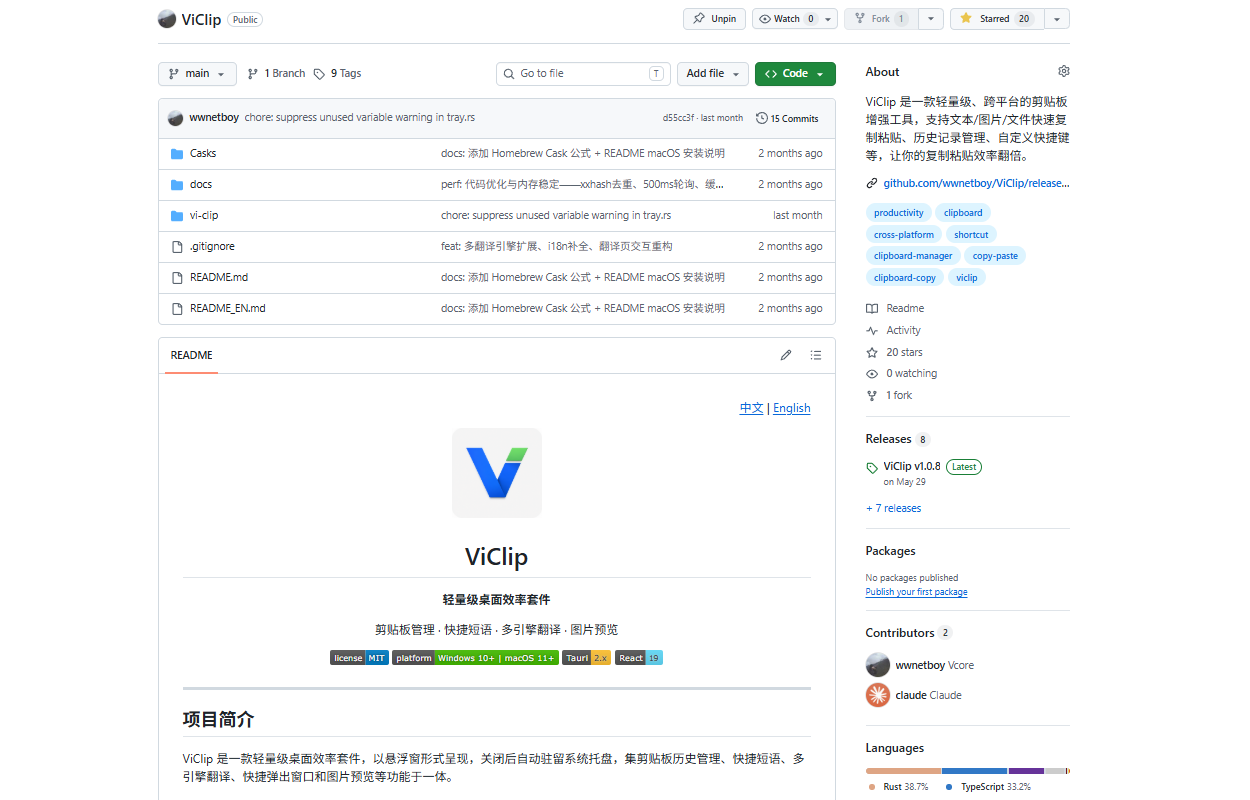Viewport: 1250px width, 800px height.
Task: Click the license MIT badge
Action: coord(359,658)
